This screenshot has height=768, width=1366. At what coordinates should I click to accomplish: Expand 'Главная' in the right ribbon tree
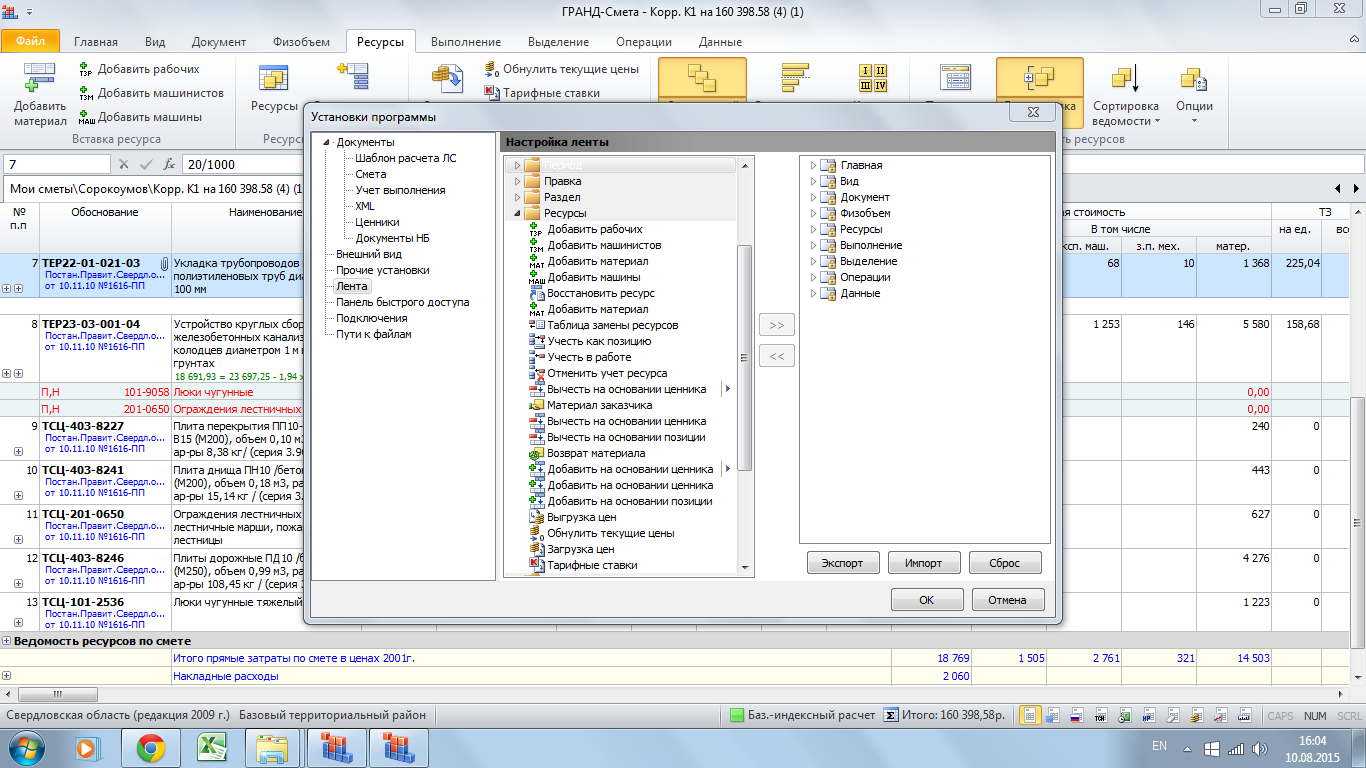[813, 166]
